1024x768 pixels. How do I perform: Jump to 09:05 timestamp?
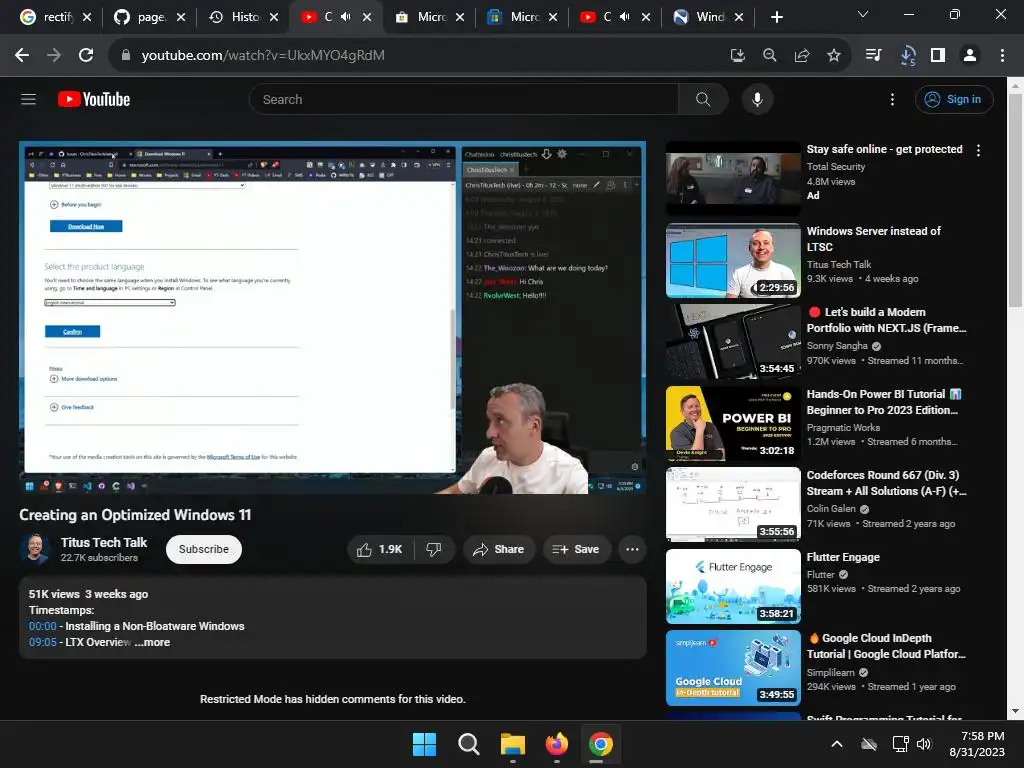point(42,642)
